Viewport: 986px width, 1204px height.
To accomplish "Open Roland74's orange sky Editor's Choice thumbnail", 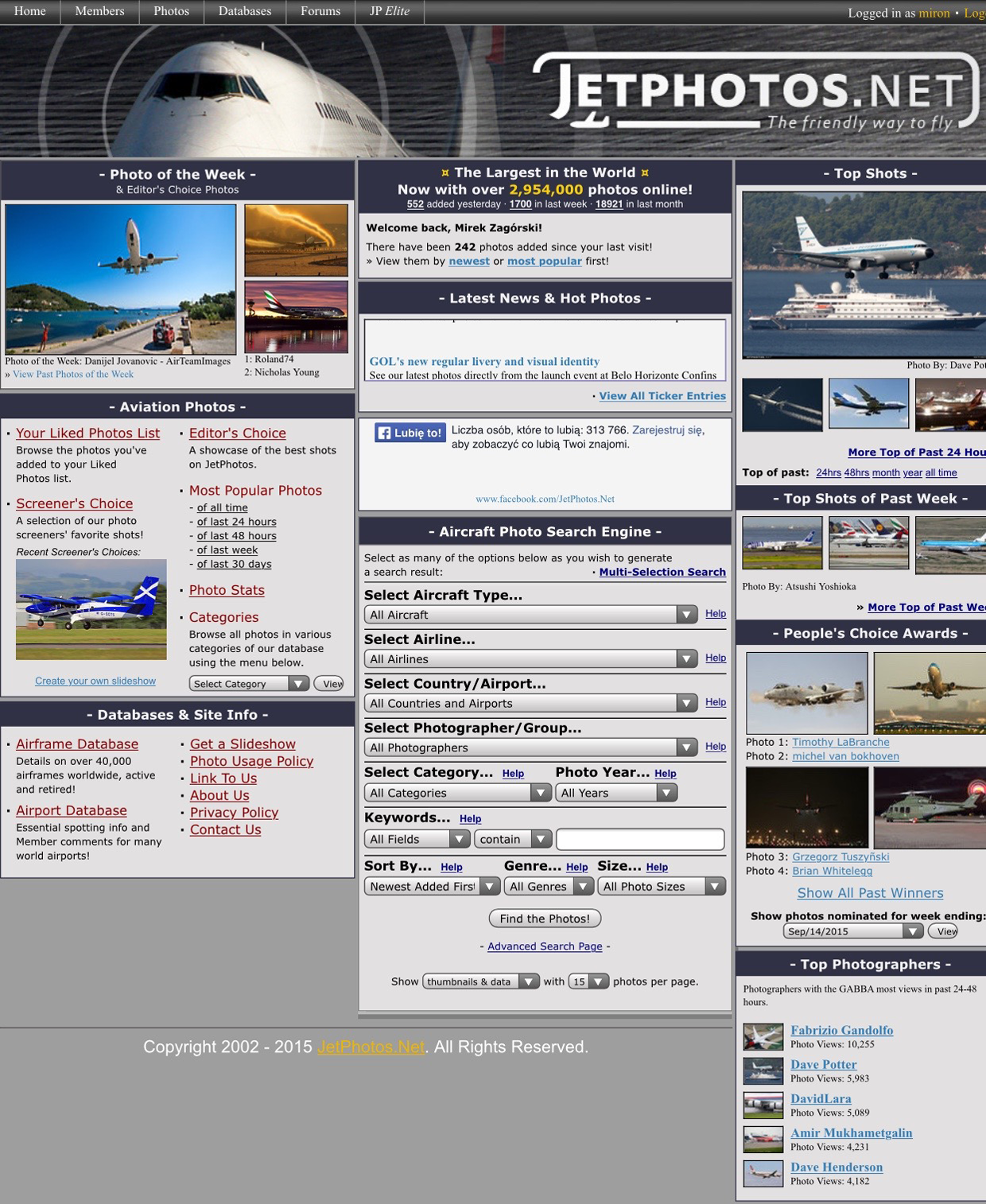I will point(296,240).
